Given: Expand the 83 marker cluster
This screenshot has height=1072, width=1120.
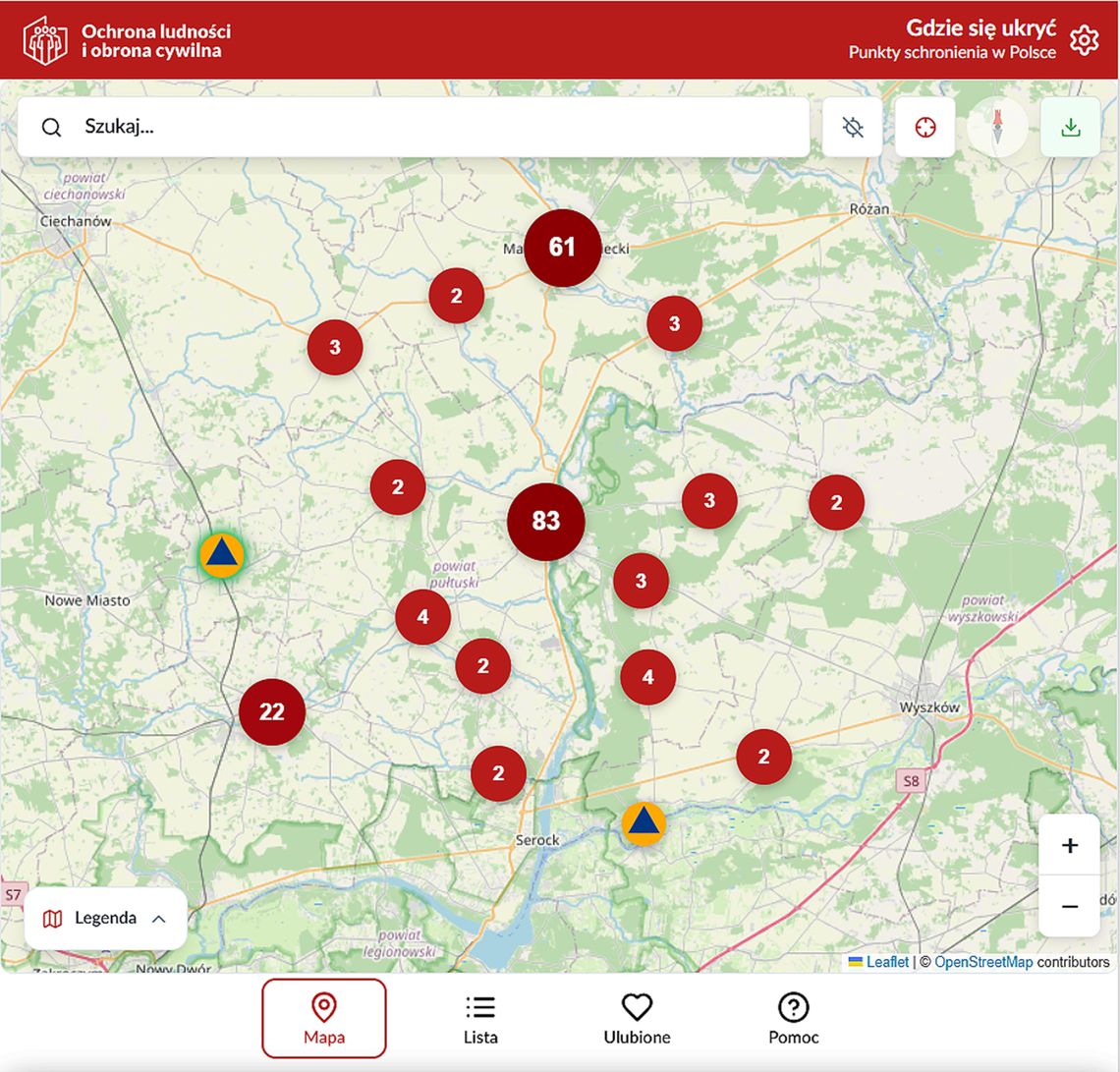Looking at the screenshot, I should (x=547, y=521).
